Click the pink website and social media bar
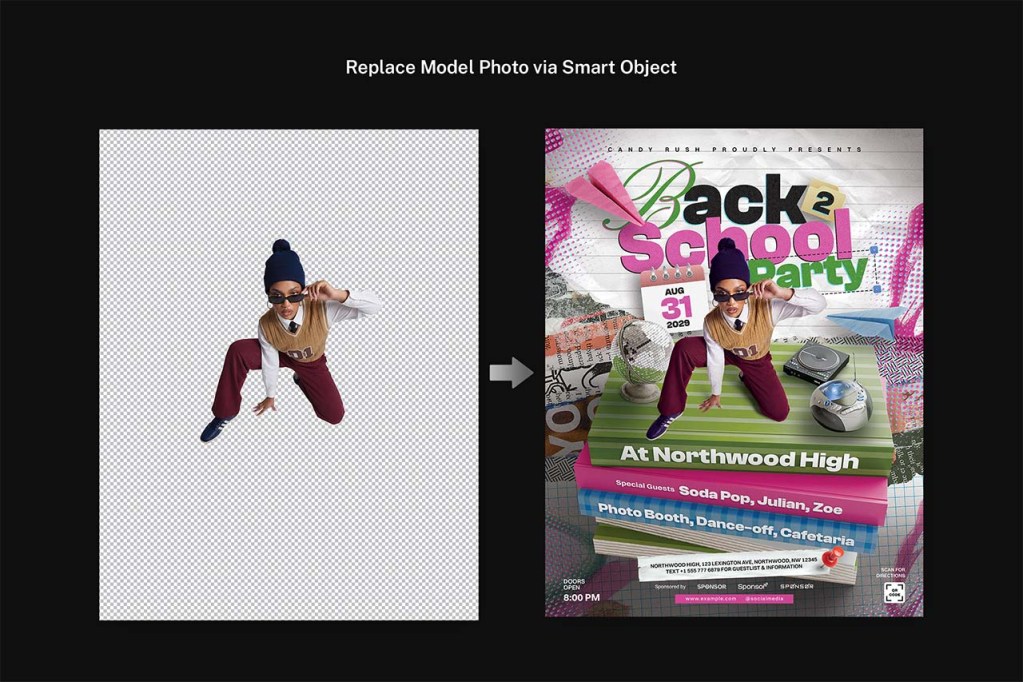Viewport: 1023px width, 682px height. pyautogui.click(x=734, y=598)
